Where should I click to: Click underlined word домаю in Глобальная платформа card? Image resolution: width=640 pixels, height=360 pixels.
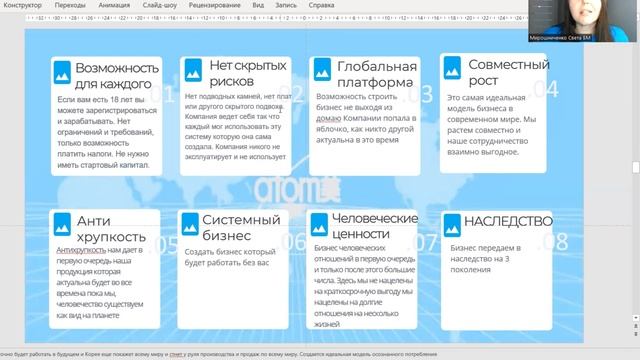point(328,118)
